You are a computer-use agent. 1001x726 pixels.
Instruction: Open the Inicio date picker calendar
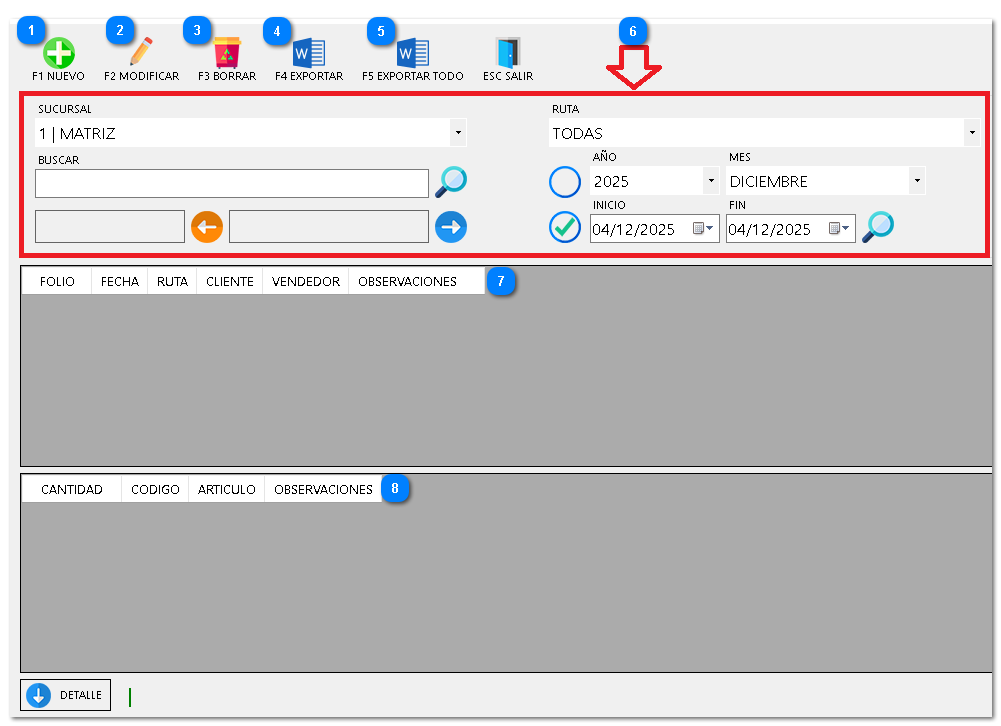tap(705, 229)
